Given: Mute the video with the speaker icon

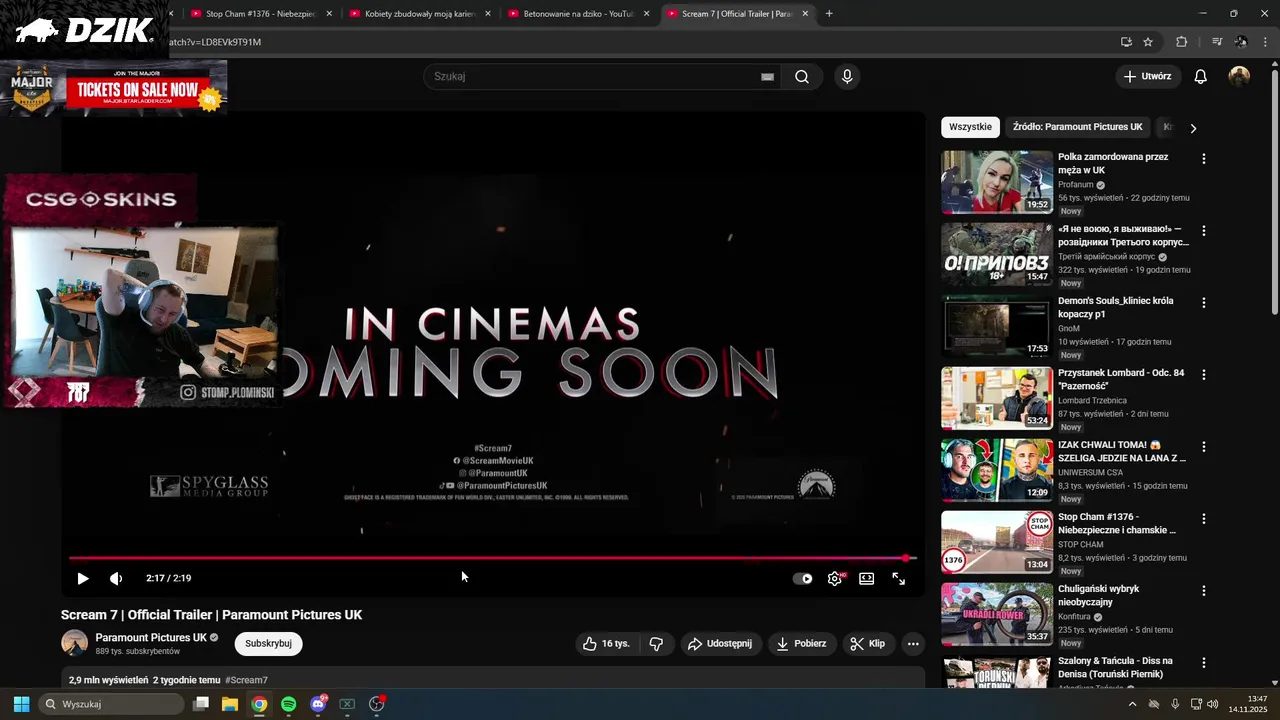Looking at the screenshot, I should tap(116, 578).
